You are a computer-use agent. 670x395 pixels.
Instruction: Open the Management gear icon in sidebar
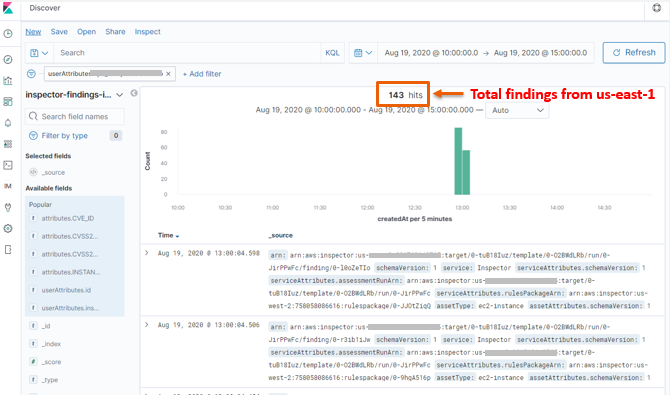tap(8, 228)
